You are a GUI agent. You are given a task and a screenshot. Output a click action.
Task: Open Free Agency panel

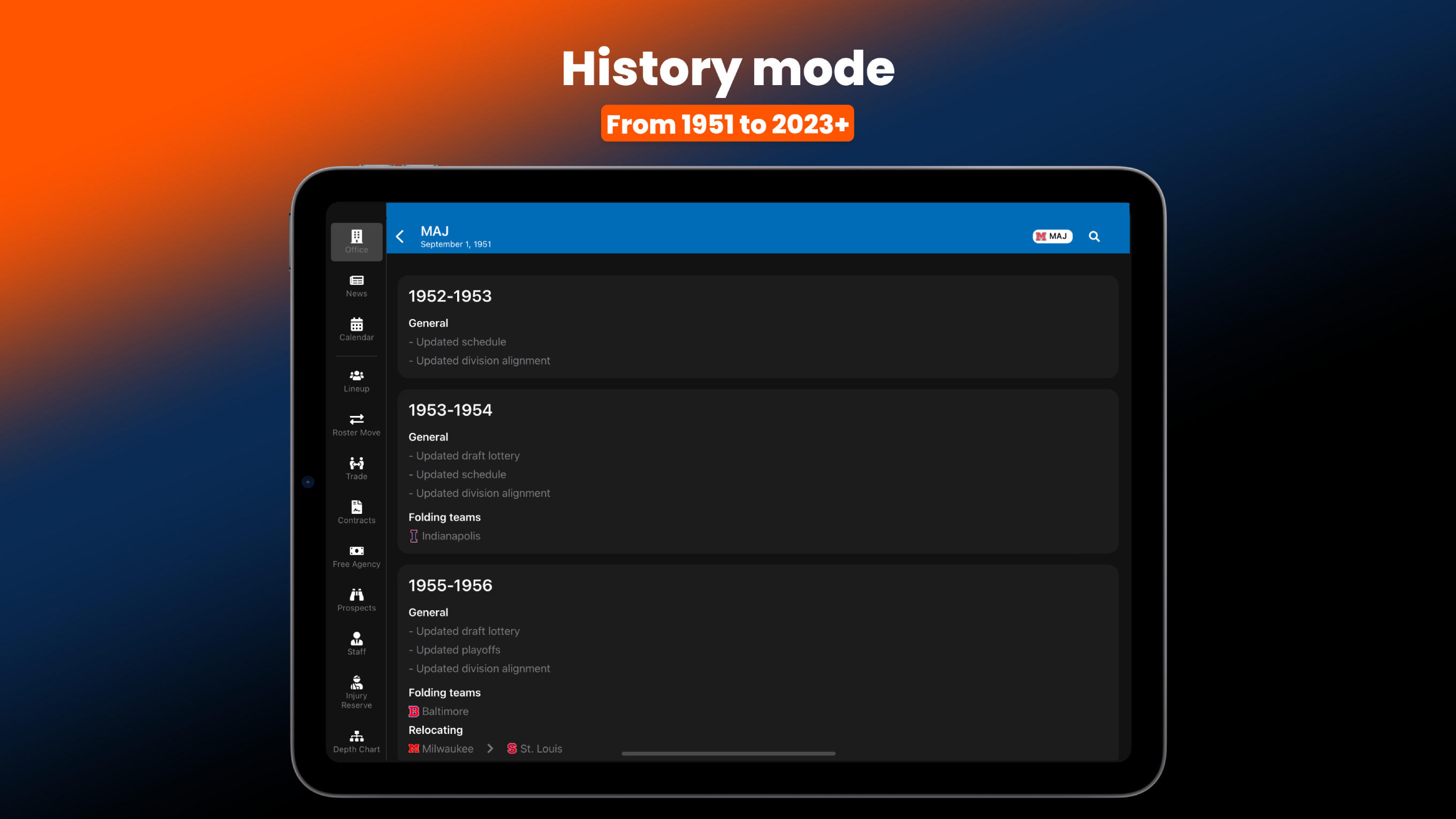point(356,555)
